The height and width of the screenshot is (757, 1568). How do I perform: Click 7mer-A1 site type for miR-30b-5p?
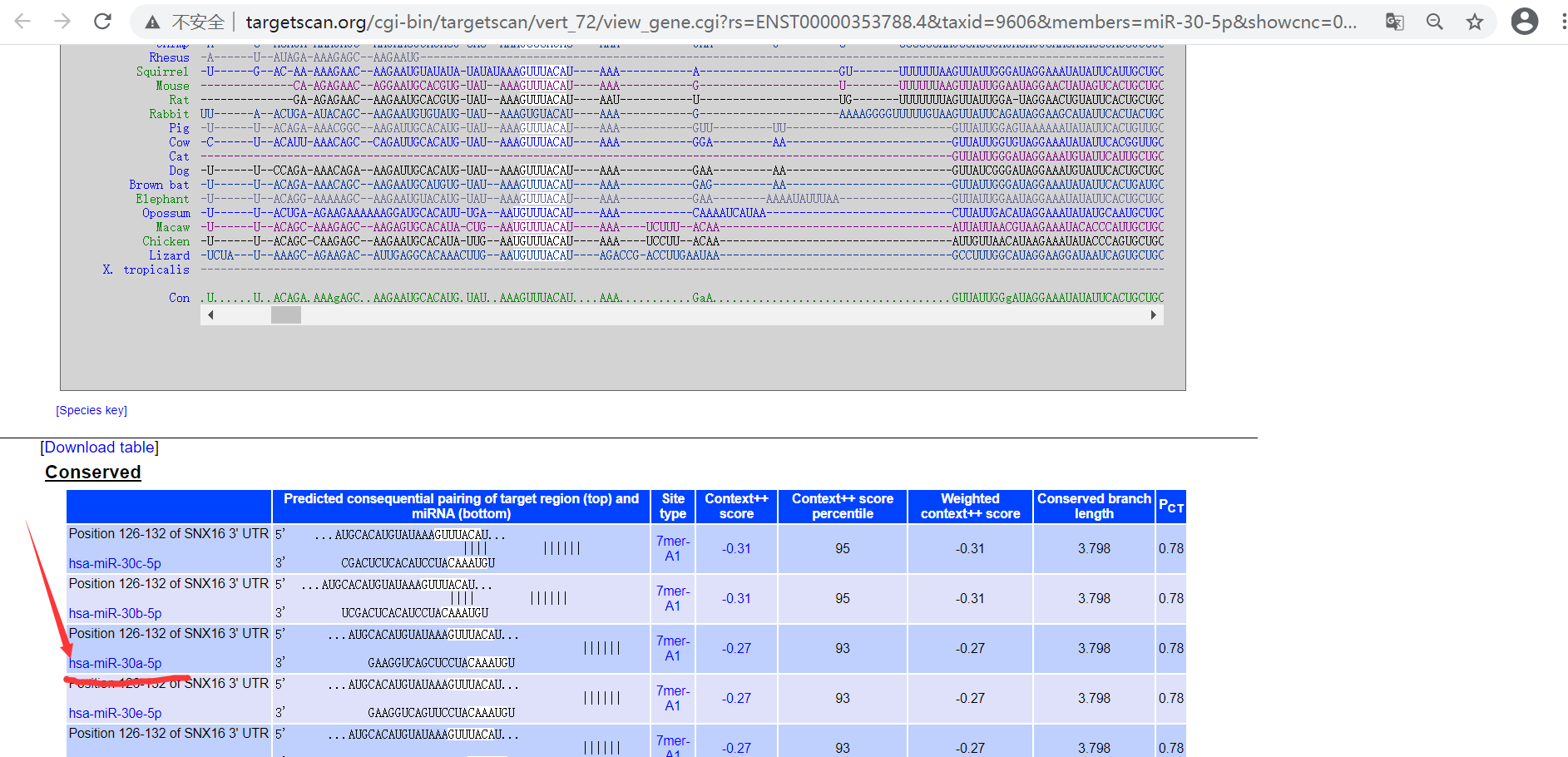tap(673, 599)
